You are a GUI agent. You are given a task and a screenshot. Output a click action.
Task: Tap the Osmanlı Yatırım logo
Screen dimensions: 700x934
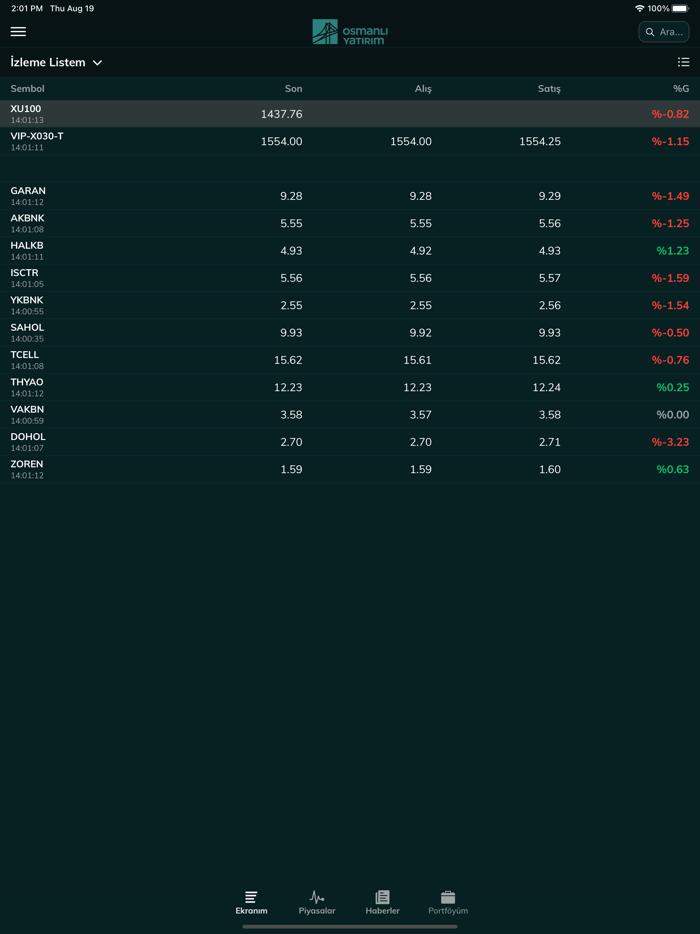[349, 32]
